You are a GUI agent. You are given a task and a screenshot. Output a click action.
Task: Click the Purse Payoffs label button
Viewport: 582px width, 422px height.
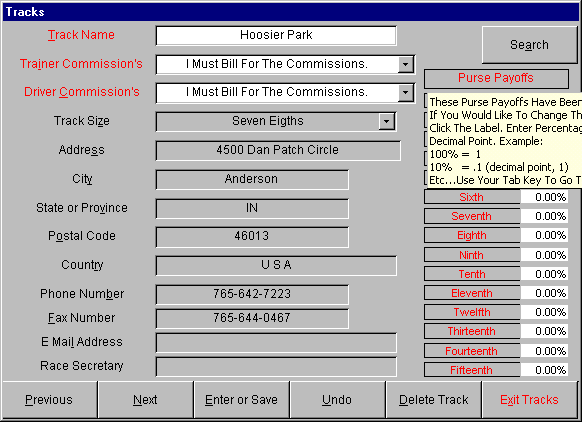click(x=496, y=78)
